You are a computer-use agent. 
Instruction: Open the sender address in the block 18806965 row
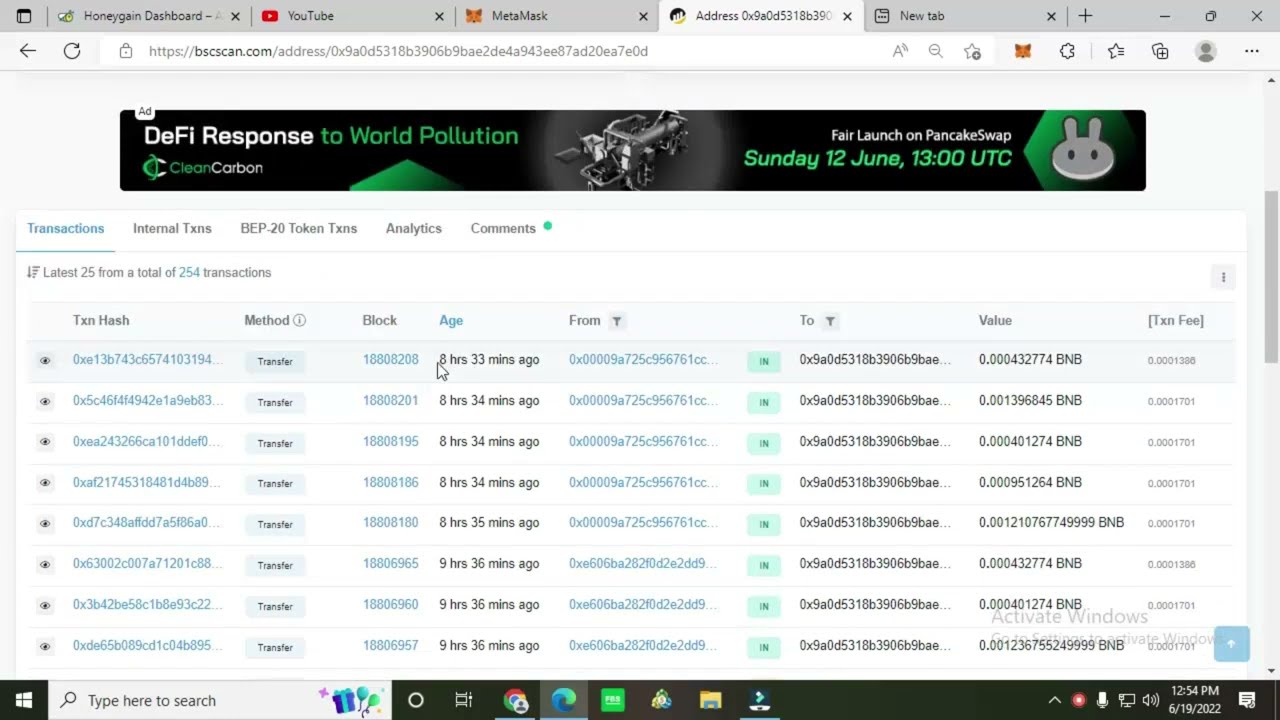tap(643, 563)
